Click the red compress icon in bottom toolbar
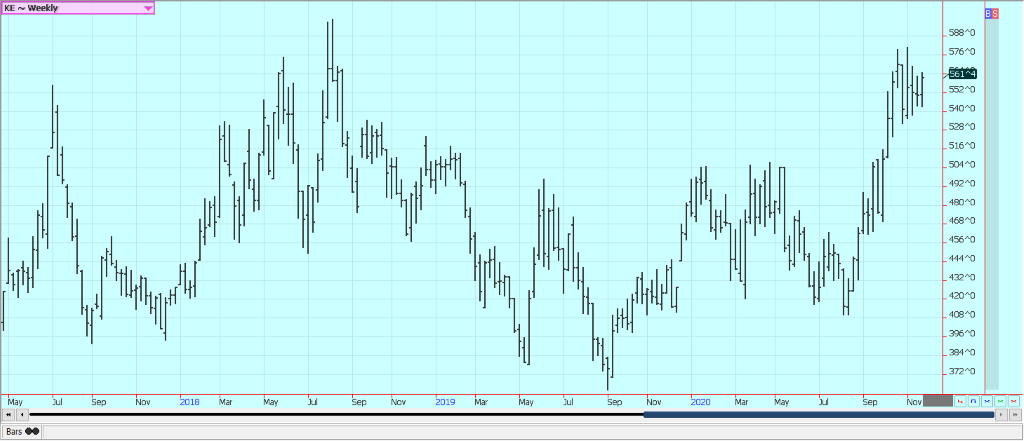The height and width of the screenshot is (441, 1024). (1014, 401)
